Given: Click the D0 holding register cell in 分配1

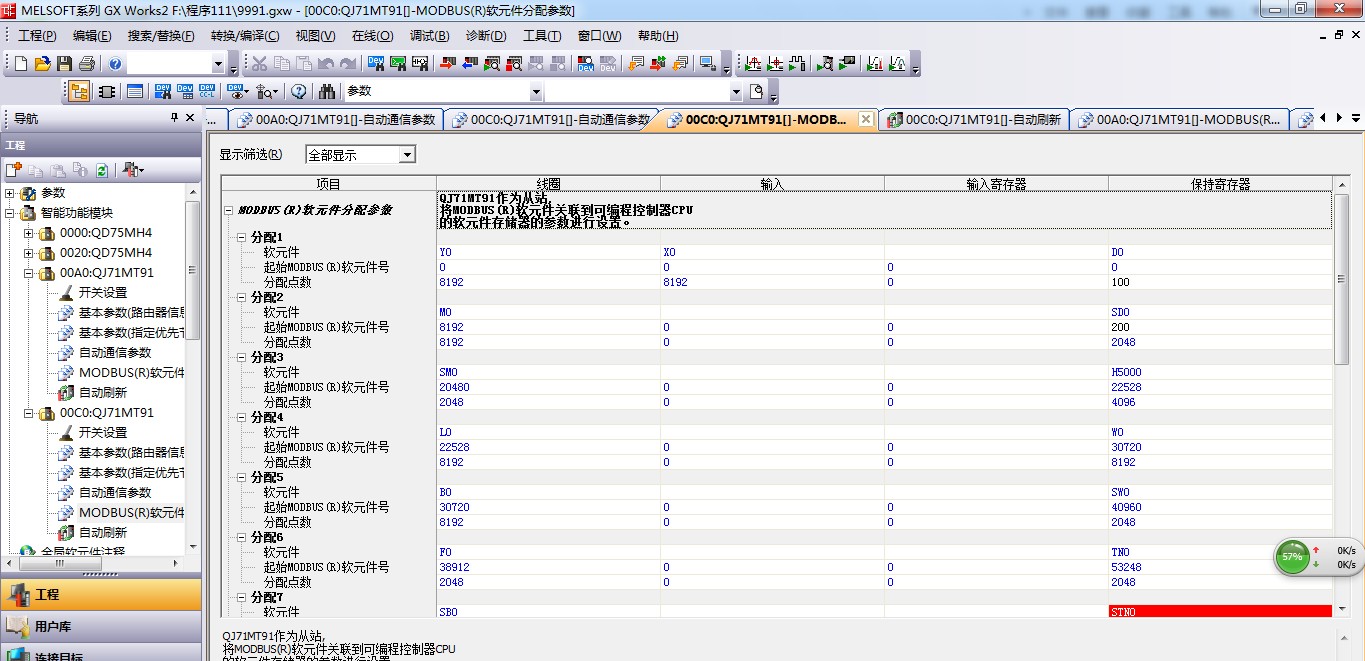Looking at the screenshot, I should [1219, 252].
